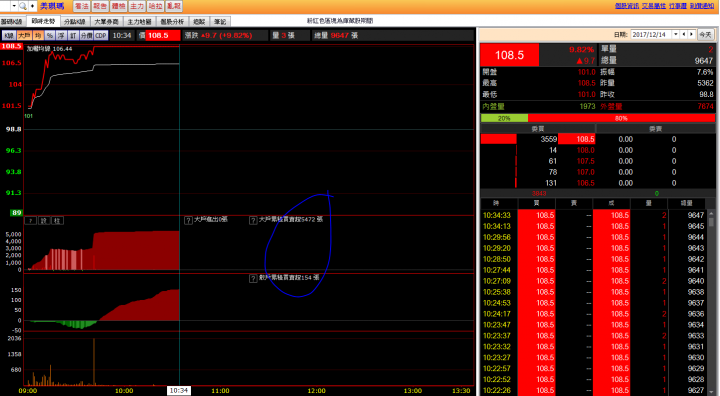Click bid row price 107.0

(585, 172)
